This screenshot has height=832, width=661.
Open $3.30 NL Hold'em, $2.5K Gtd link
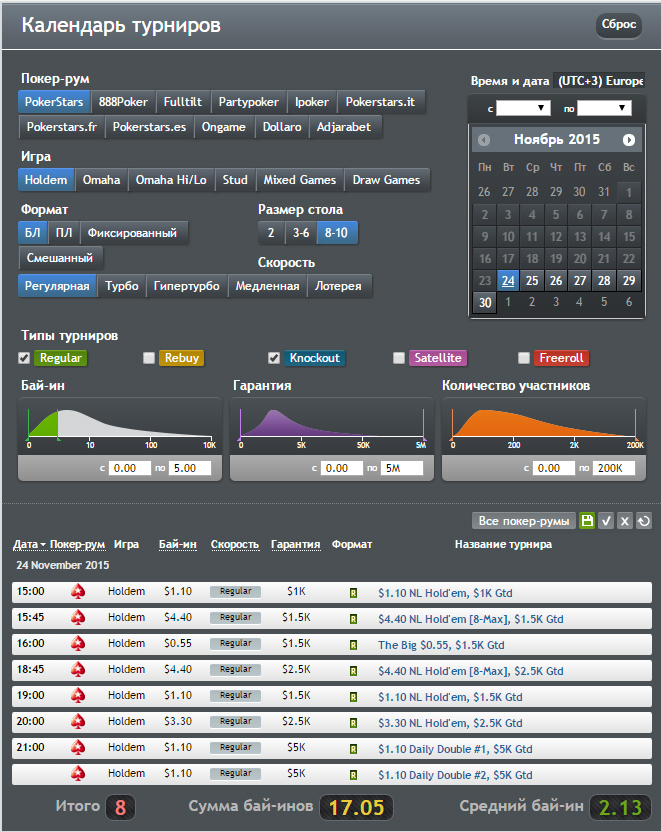click(450, 723)
